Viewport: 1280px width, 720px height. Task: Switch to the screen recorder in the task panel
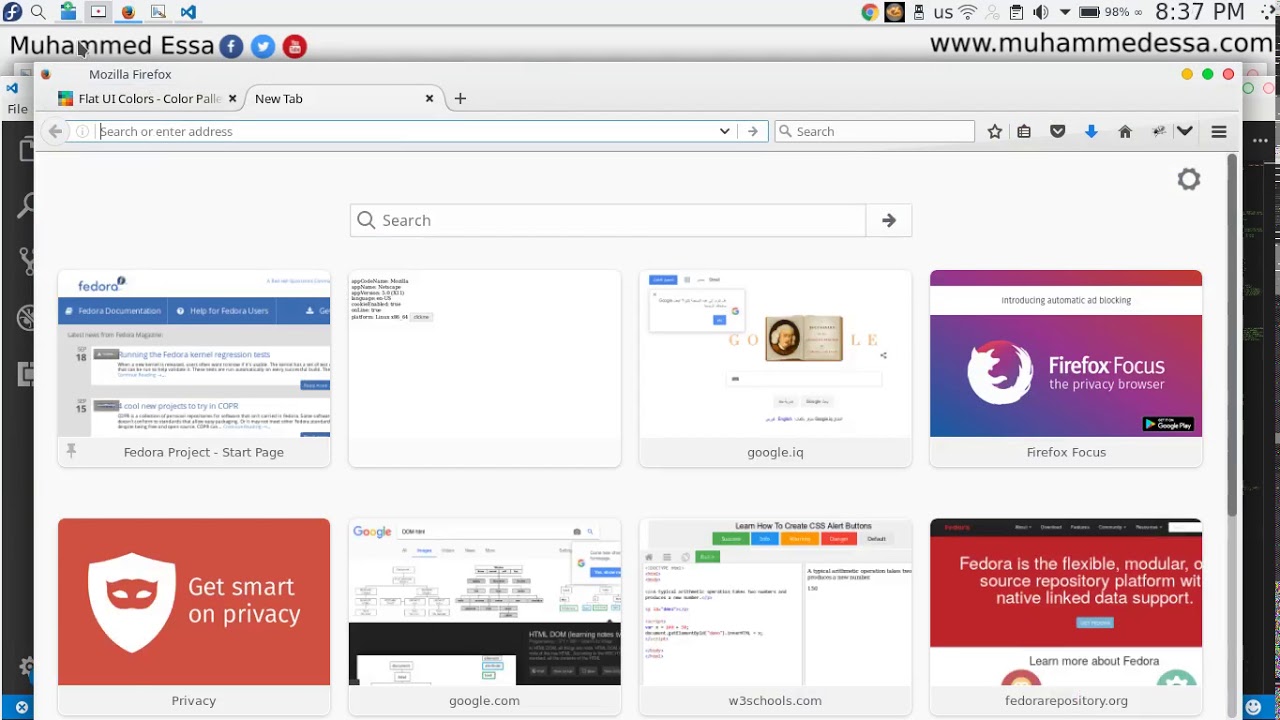point(98,12)
